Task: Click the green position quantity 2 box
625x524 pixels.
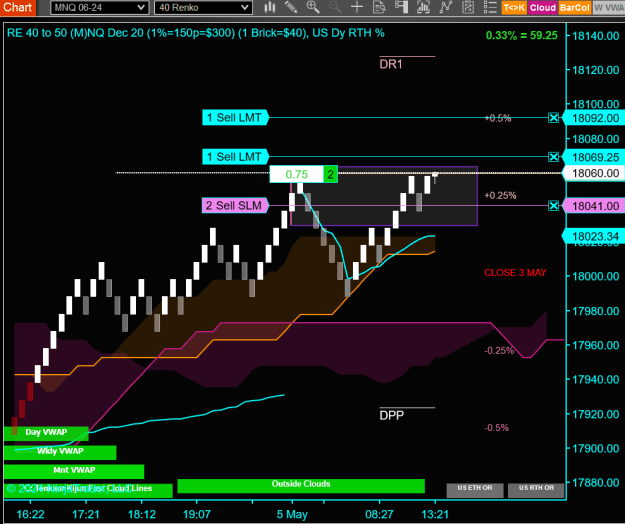Action: click(330, 175)
